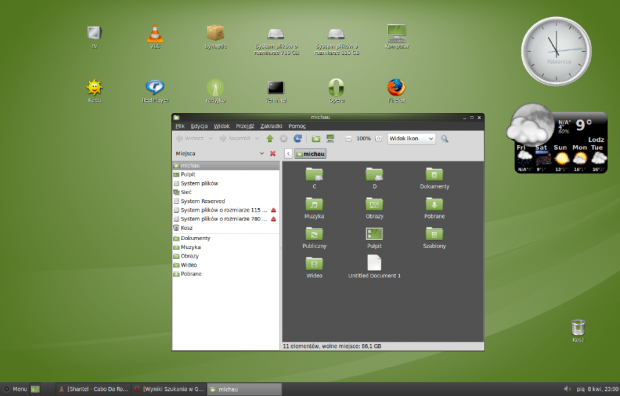This screenshot has width=620, height=396.
Task: Open the Computer location from toolbar
Action: click(x=330, y=138)
